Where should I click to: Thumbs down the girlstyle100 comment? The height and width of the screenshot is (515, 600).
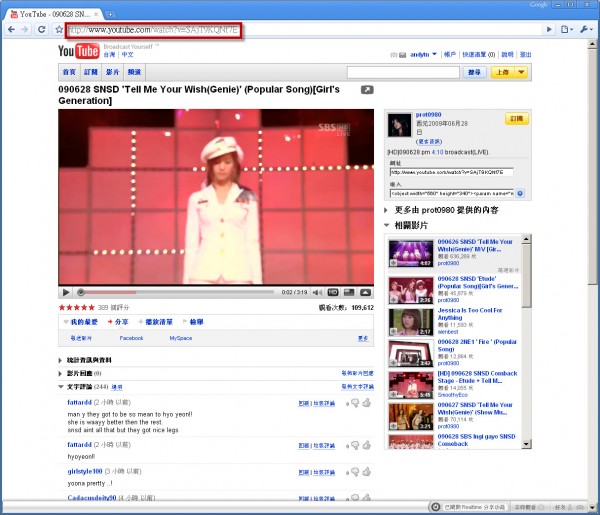click(355, 473)
